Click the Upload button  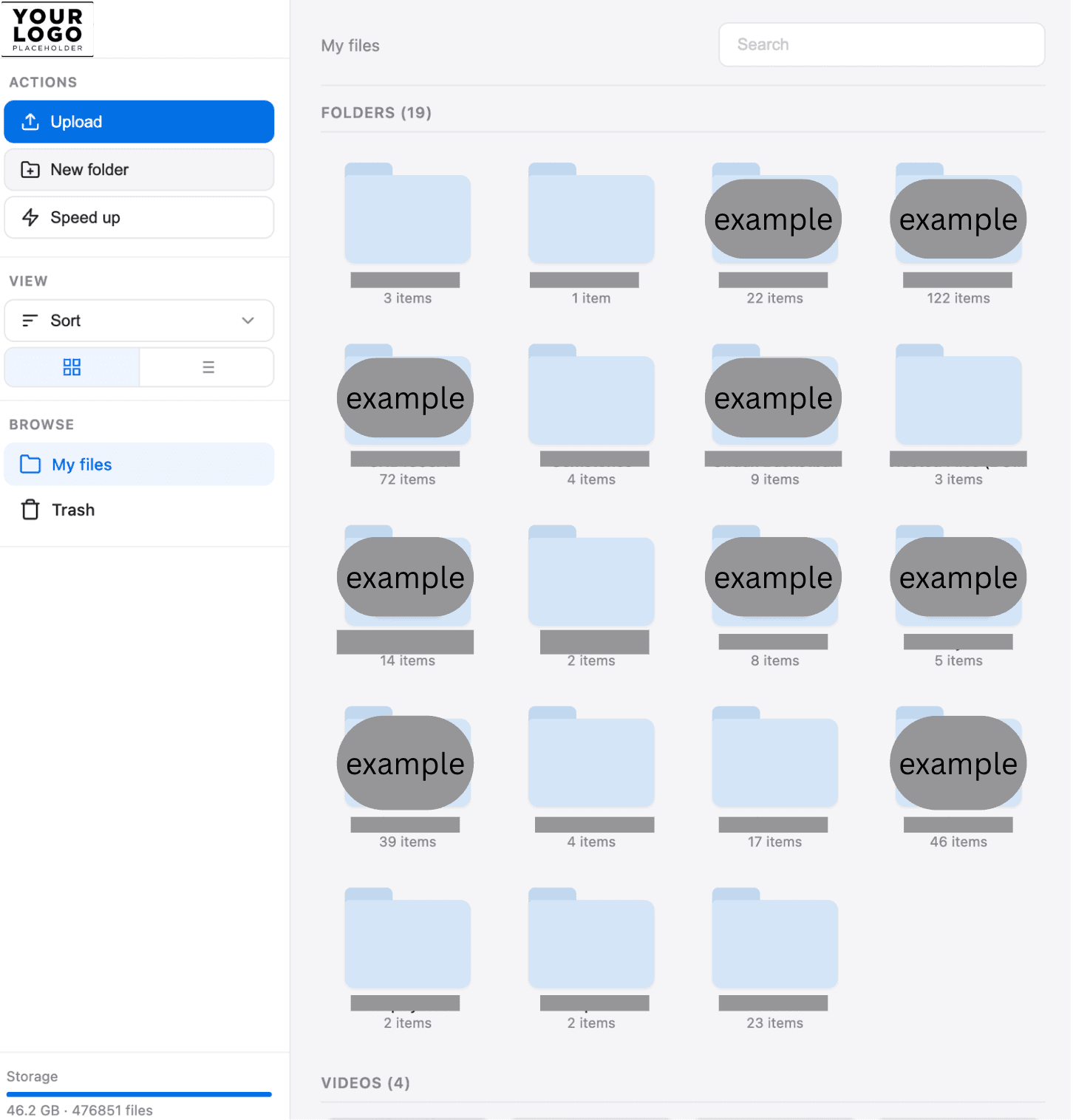[139, 122]
